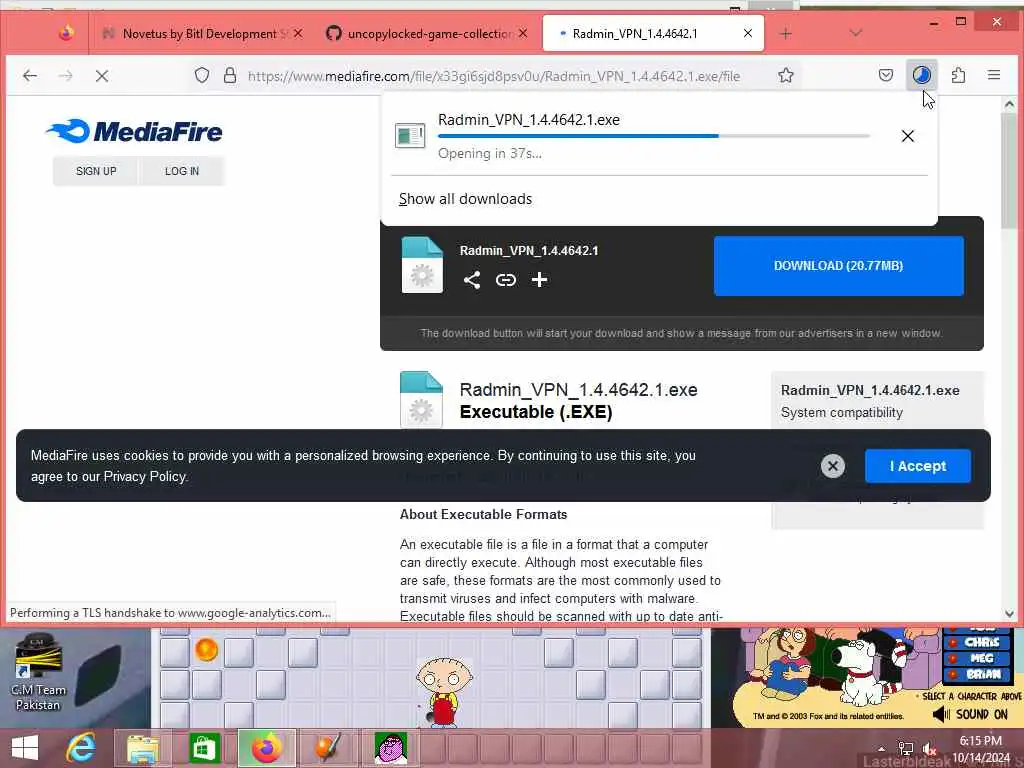Close the uncopylocked-game-collection tab
The image size is (1024, 768).
[523, 33]
